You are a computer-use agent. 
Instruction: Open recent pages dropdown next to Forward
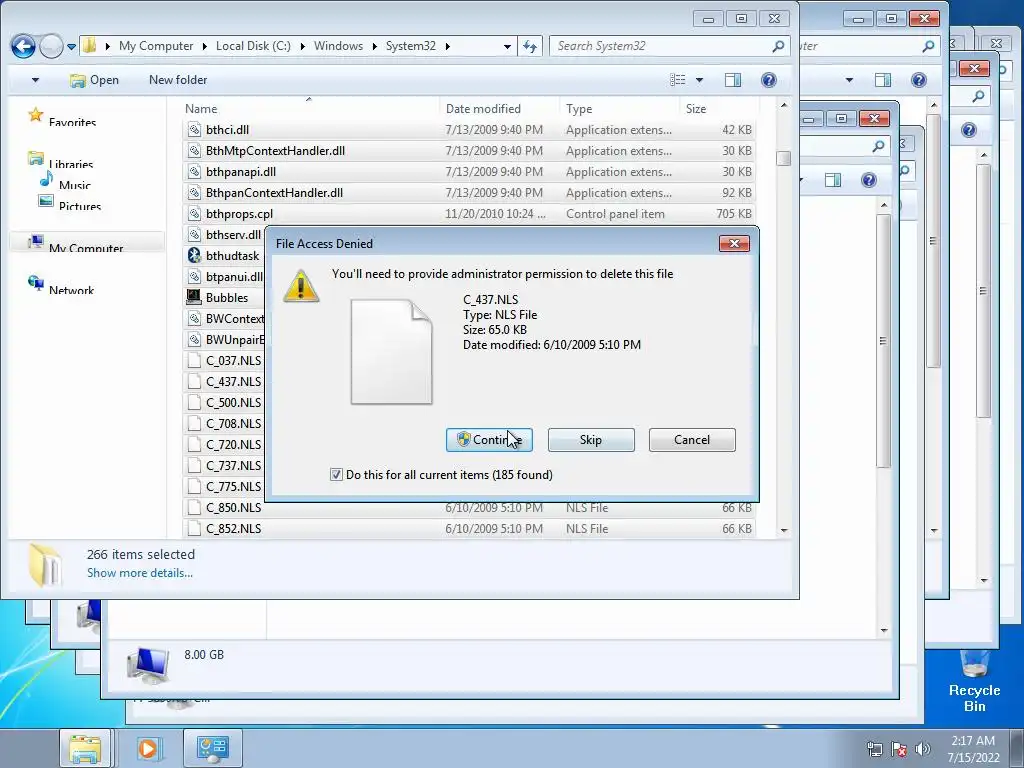click(x=71, y=47)
